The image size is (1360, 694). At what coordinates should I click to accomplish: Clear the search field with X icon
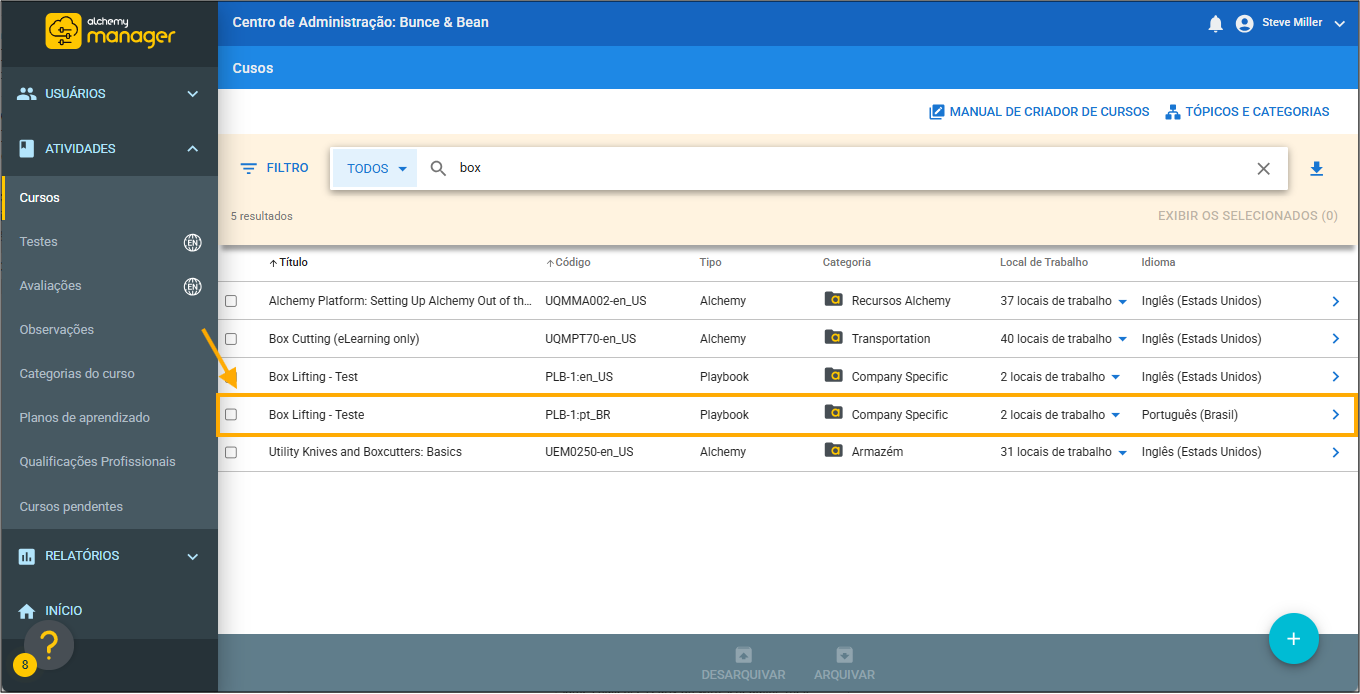[x=1263, y=169]
